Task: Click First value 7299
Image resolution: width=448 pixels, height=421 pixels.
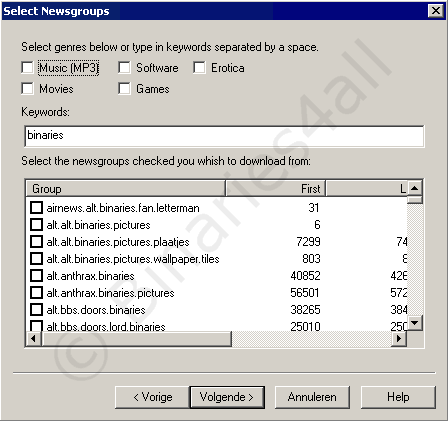Action: (308, 242)
